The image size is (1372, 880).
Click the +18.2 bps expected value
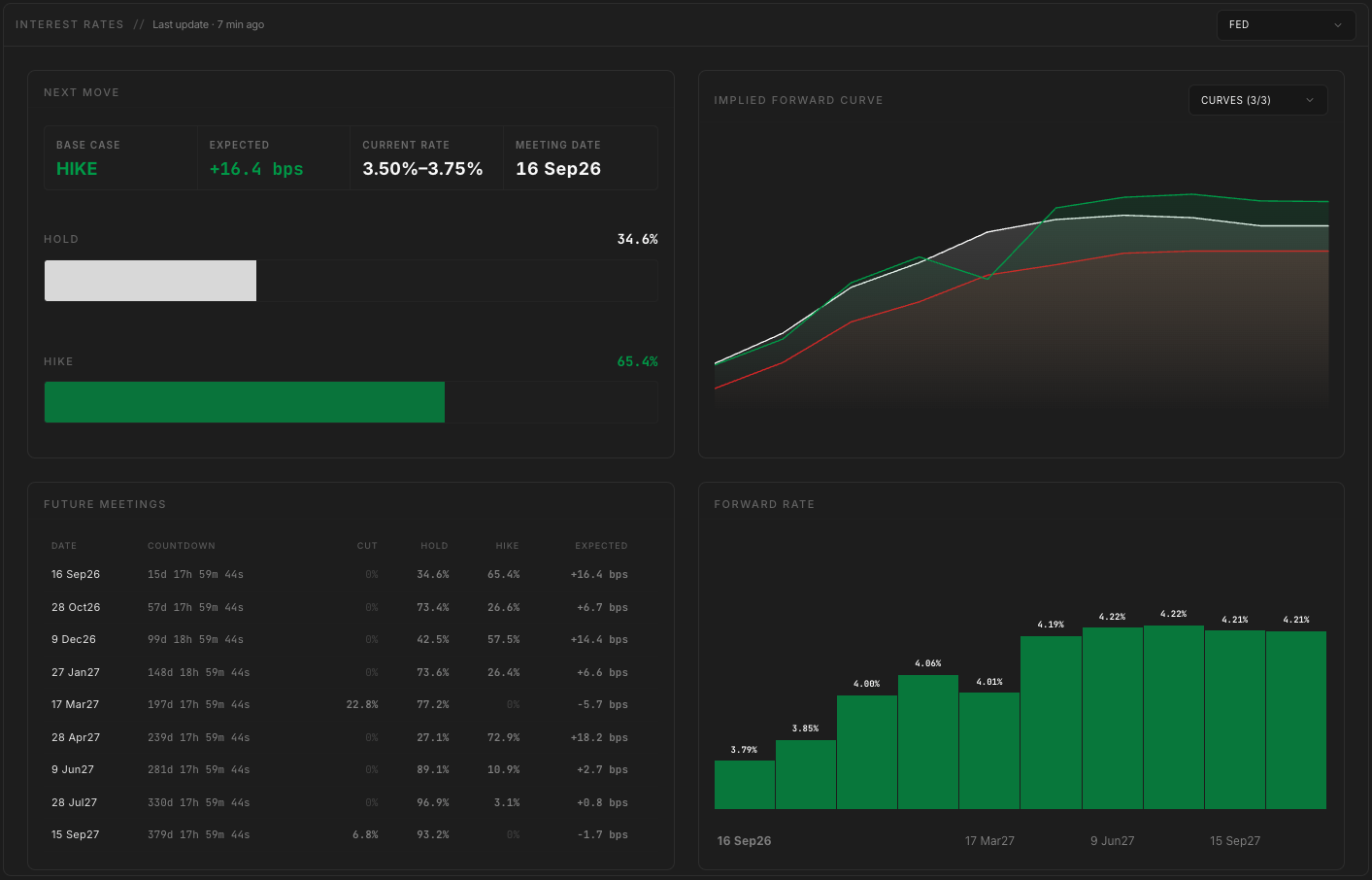(x=599, y=738)
